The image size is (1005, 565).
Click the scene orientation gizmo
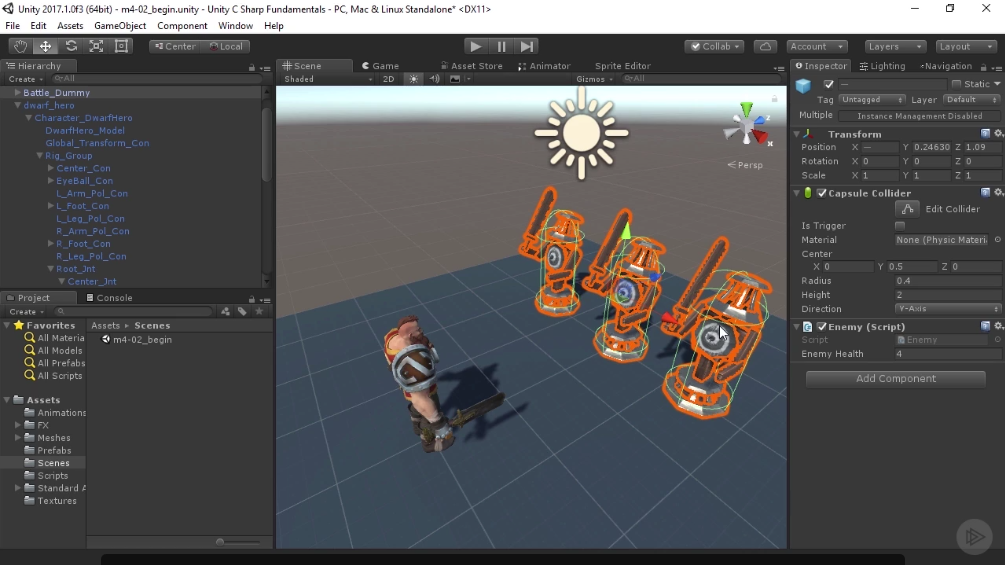click(747, 126)
